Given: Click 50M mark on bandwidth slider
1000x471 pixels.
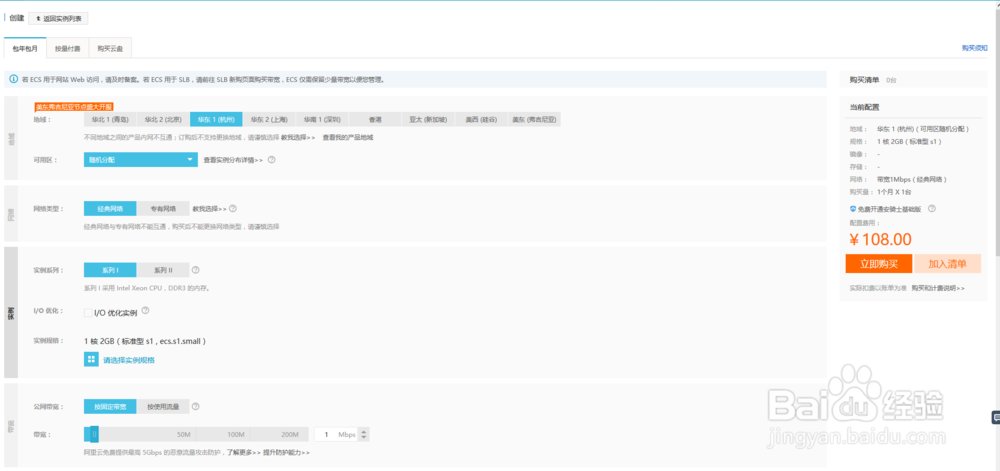Looking at the screenshot, I should pos(184,435).
